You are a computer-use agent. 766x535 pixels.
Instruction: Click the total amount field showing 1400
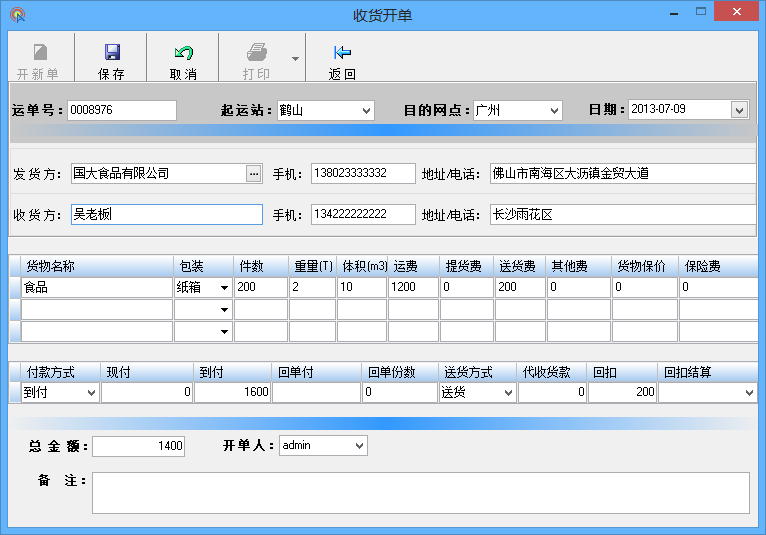point(139,446)
